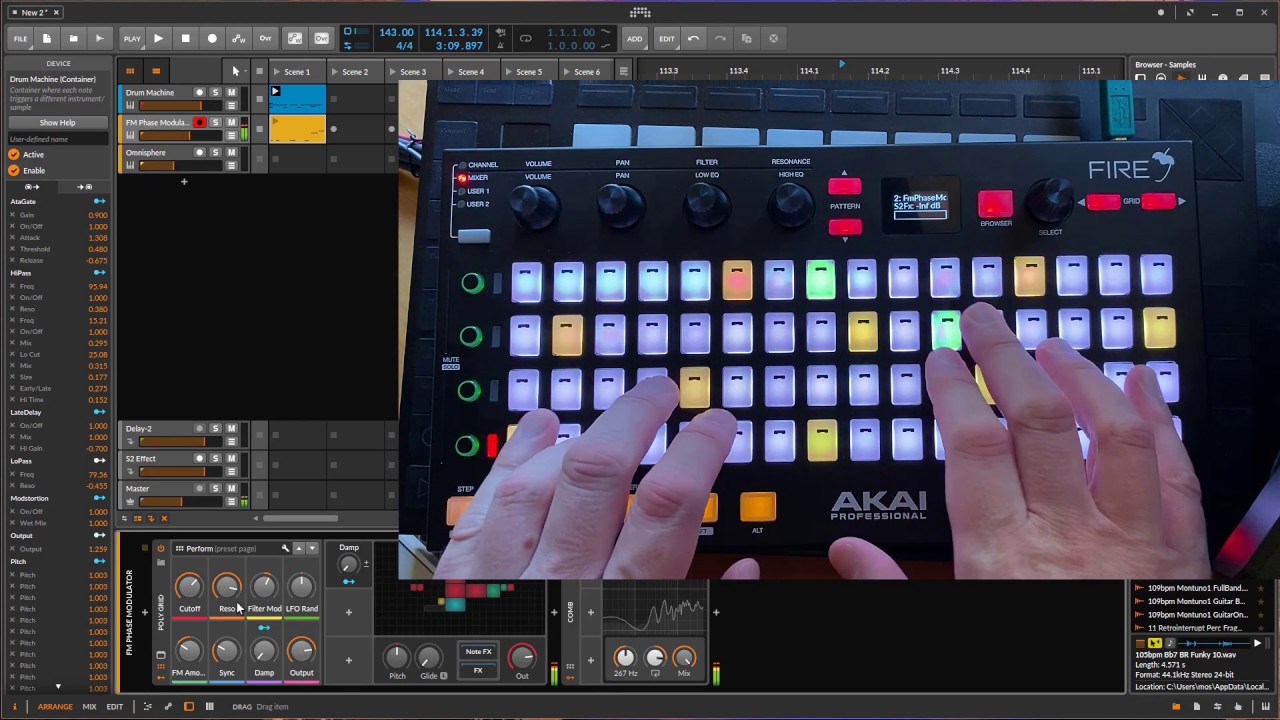Open the dashboard grid icon in title bar
This screenshot has width=1280, height=720.
coord(640,12)
